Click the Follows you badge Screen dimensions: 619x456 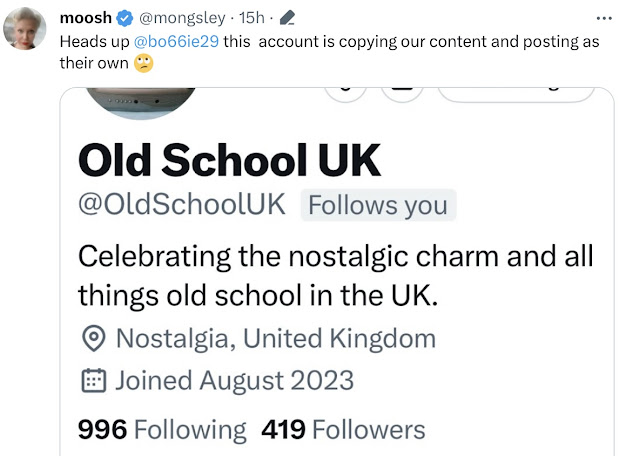pyautogui.click(x=378, y=205)
